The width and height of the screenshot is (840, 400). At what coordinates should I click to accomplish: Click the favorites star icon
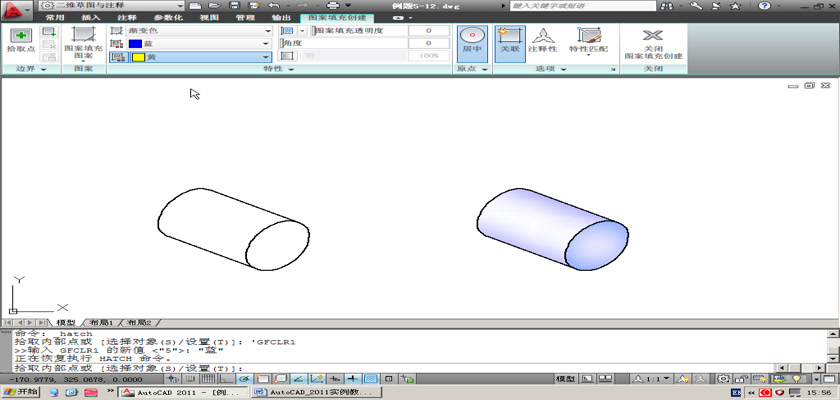click(x=736, y=6)
